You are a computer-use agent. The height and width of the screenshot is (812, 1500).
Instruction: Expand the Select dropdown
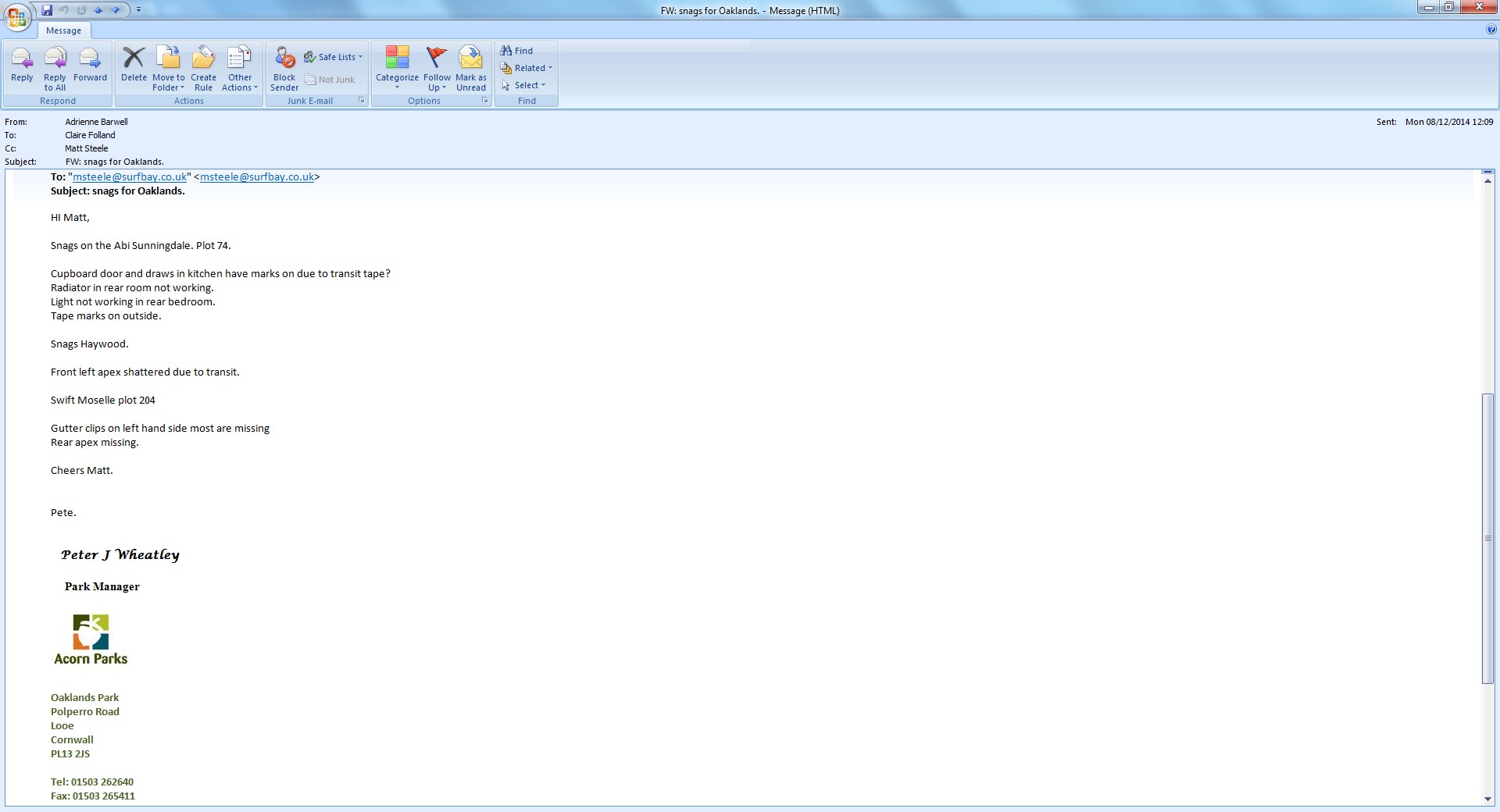pos(523,85)
